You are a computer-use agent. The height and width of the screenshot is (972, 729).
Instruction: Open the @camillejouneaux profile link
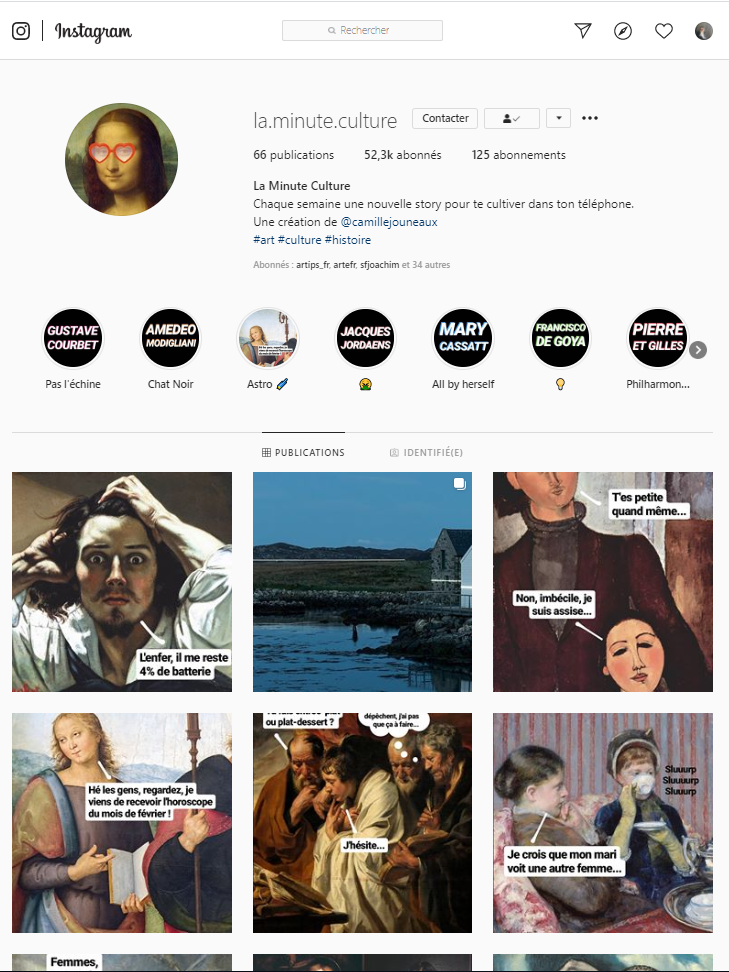[389, 221]
